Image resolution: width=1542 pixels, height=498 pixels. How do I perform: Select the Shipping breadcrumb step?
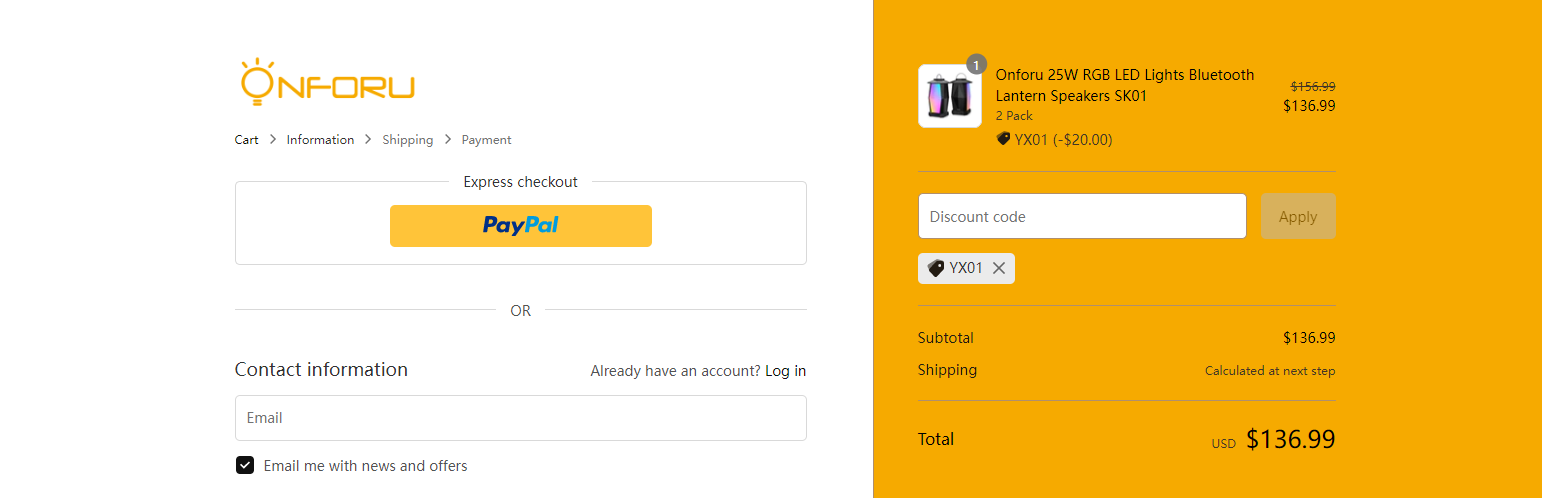pyautogui.click(x=408, y=140)
